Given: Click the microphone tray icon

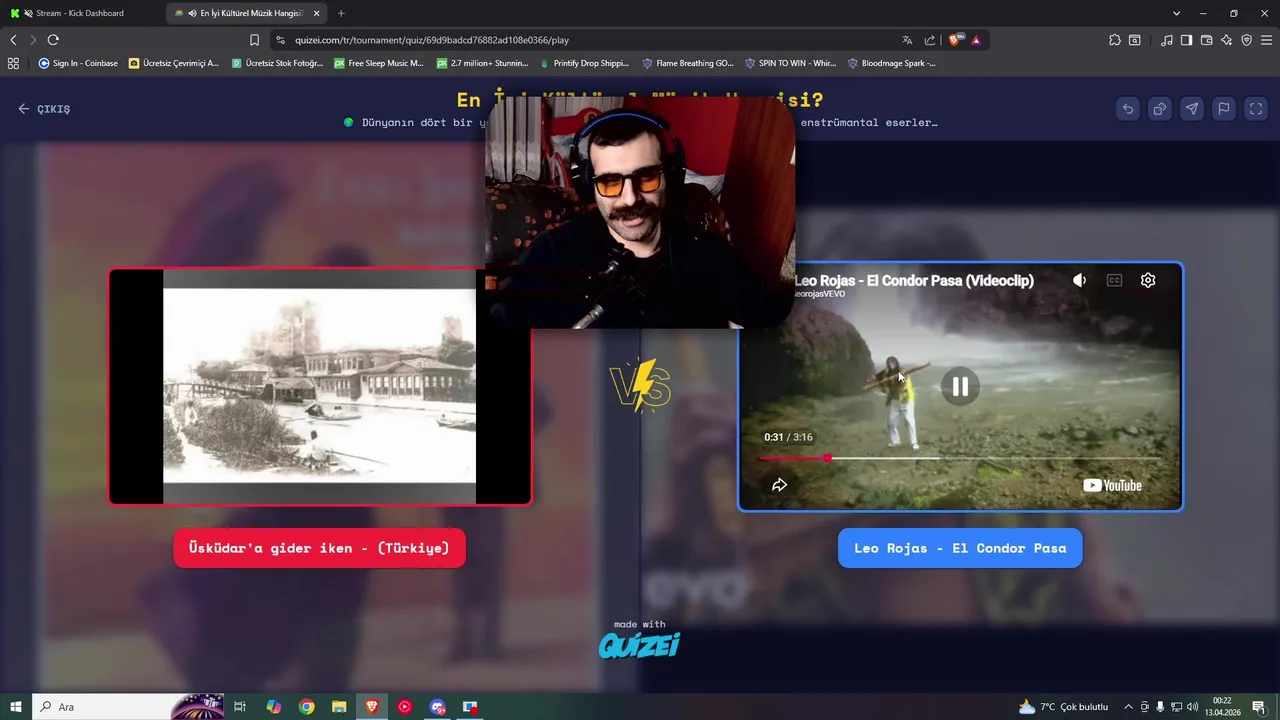Looking at the screenshot, I should [x=1160, y=707].
